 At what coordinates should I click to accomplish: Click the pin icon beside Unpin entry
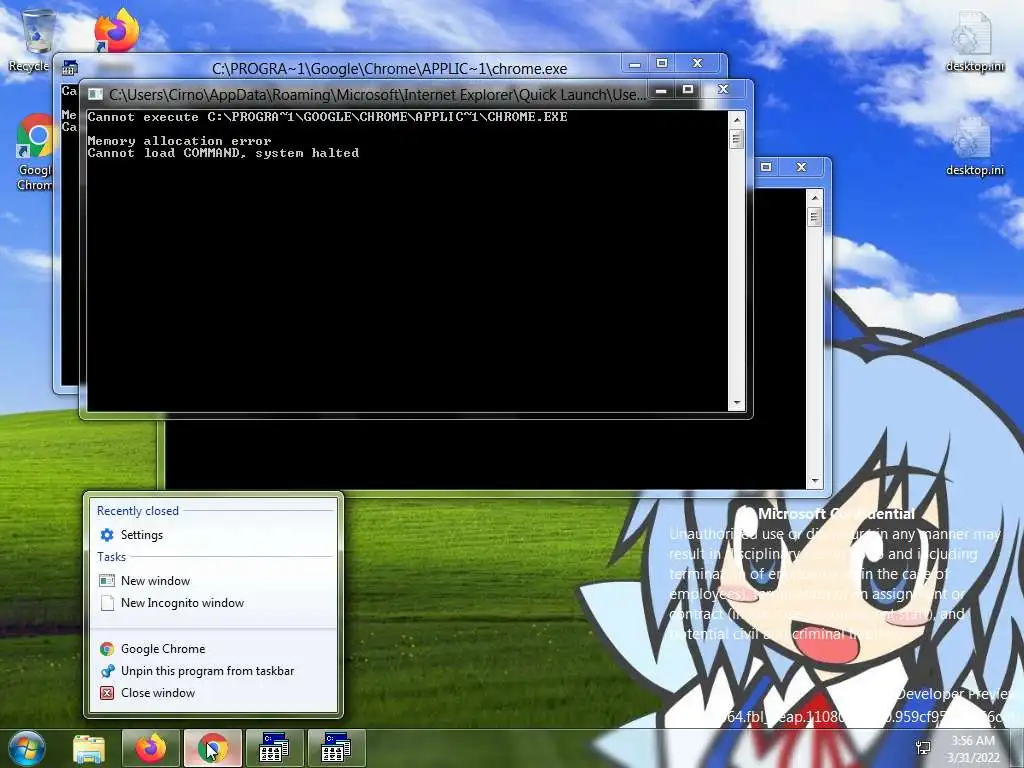coord(107,671)
